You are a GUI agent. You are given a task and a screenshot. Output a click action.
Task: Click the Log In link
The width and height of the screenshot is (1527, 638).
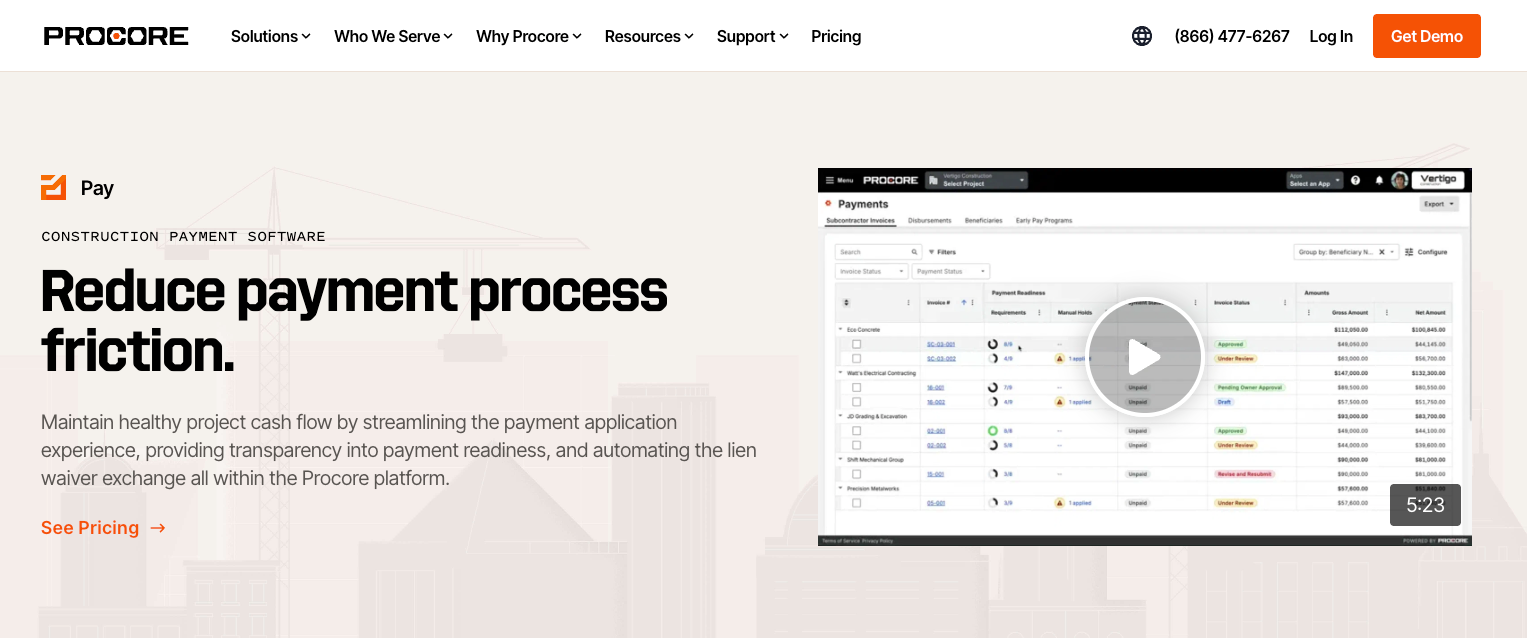(1331, 36)
